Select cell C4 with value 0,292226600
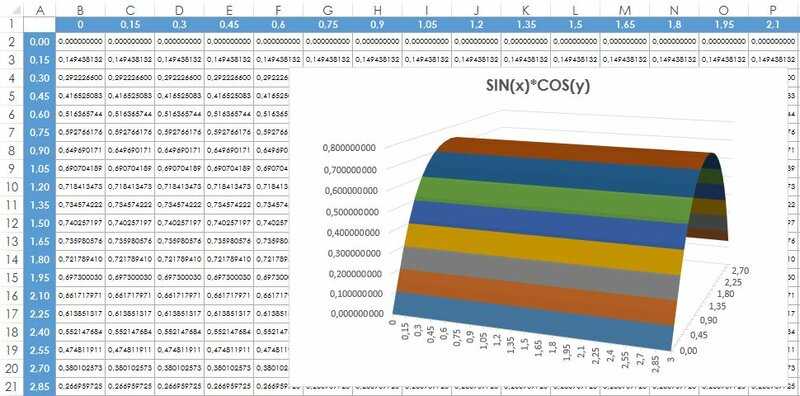 pyautogui.click(x=130, y=78)
